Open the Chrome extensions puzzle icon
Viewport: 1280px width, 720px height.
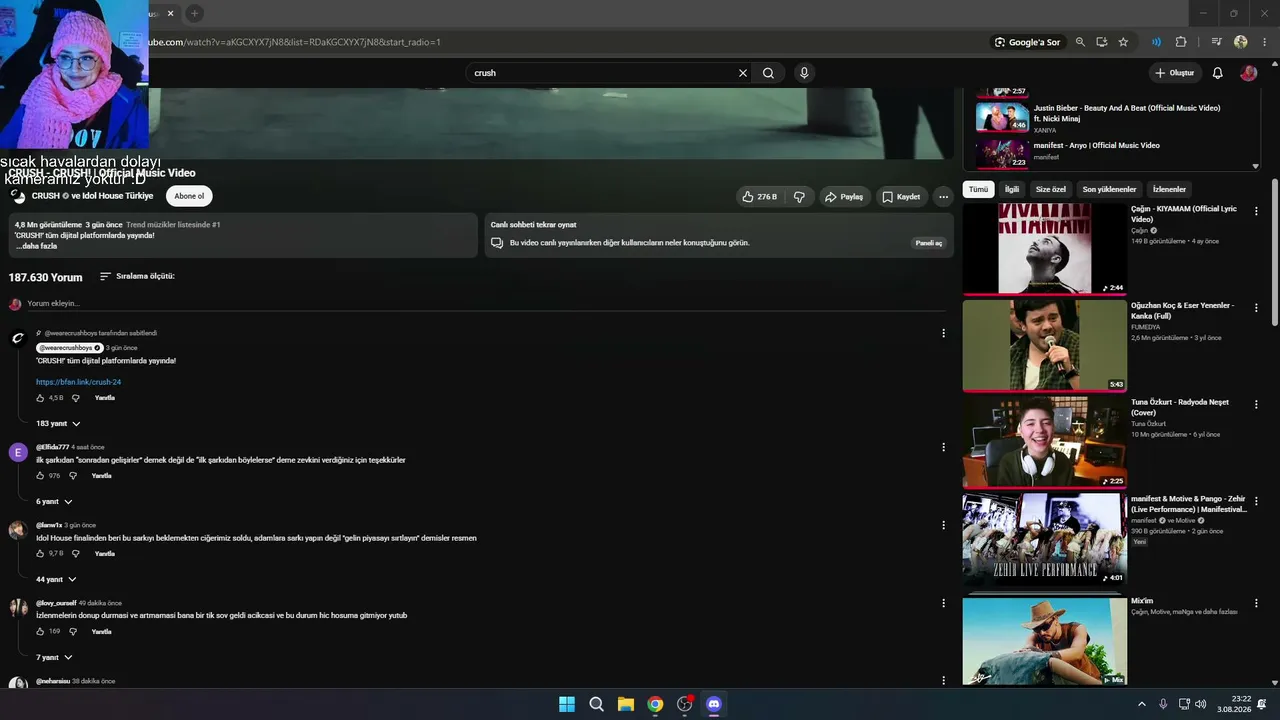1181,42
